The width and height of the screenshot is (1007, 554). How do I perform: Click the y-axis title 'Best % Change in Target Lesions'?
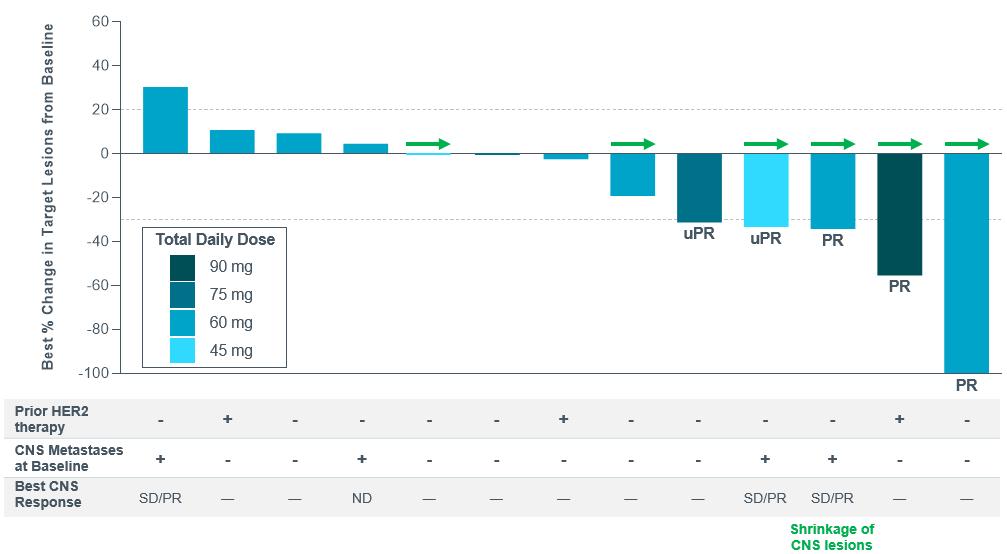(48, 197)
